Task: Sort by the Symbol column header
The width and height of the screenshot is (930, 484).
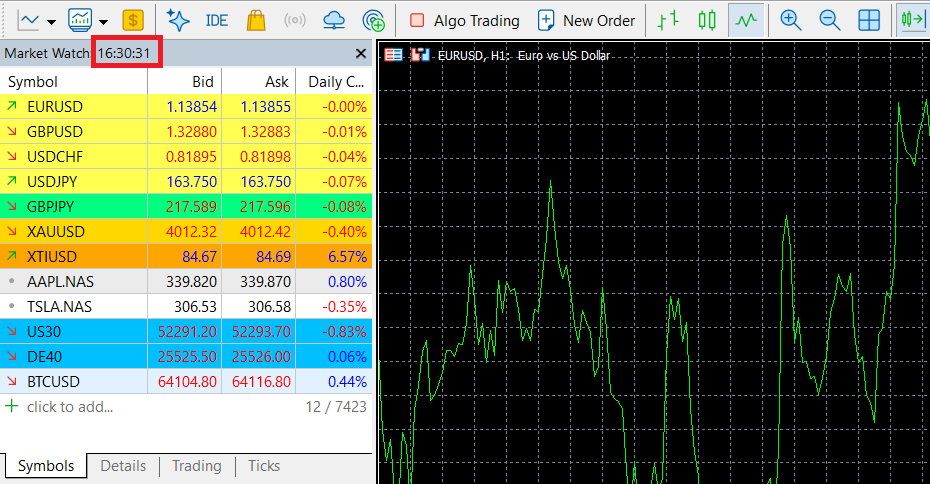Action: tap(74, 82)
